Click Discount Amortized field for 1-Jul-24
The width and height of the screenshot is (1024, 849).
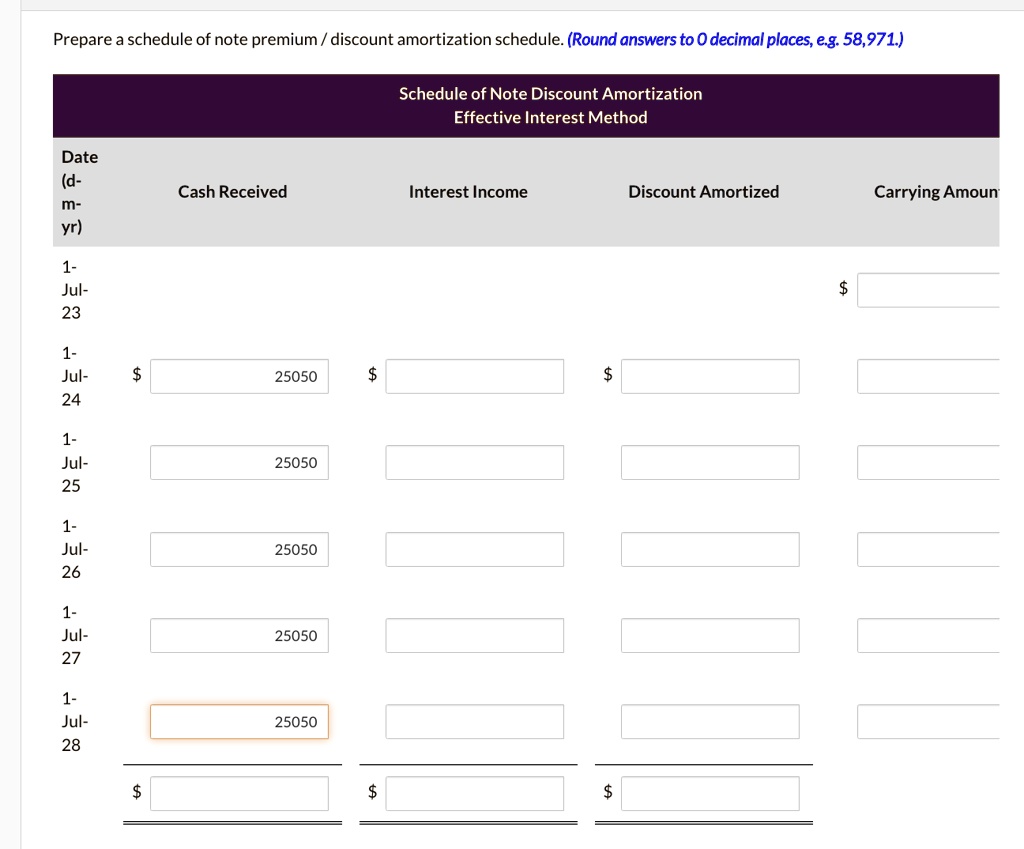coord(710,376)
